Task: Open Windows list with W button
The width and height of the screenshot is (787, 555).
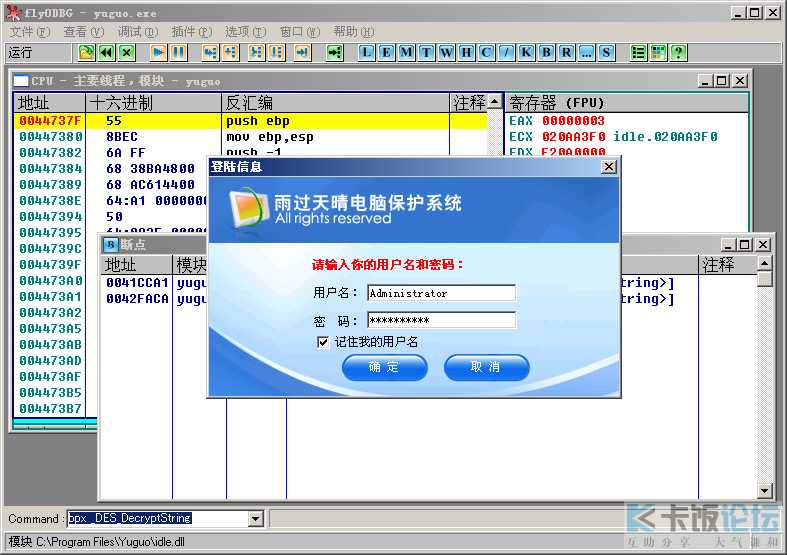Action: pyautogui.click(x=446, y=52)
